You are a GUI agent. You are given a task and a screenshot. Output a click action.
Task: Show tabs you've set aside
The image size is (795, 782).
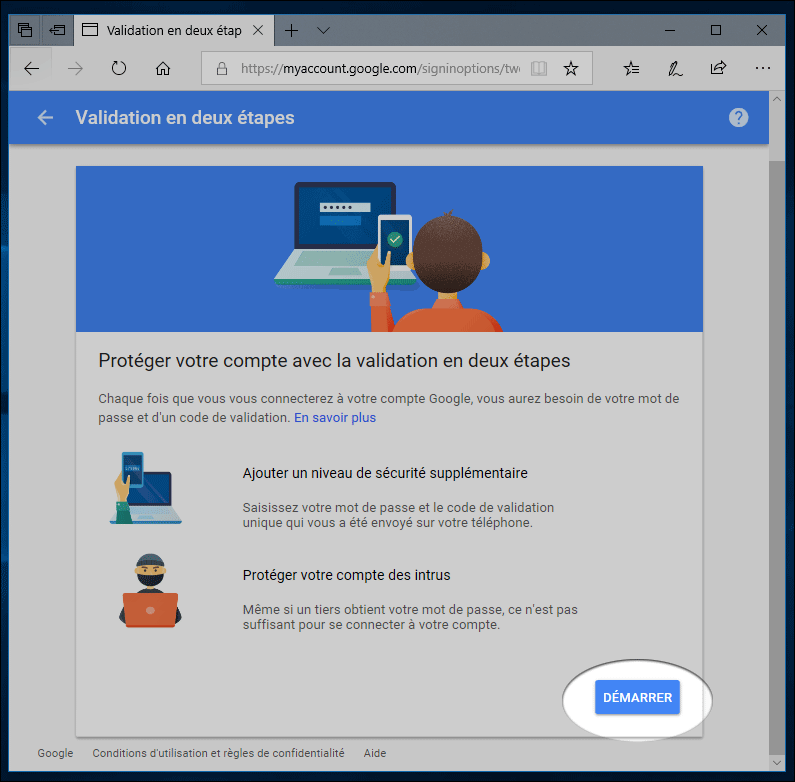tap(25, 30)
